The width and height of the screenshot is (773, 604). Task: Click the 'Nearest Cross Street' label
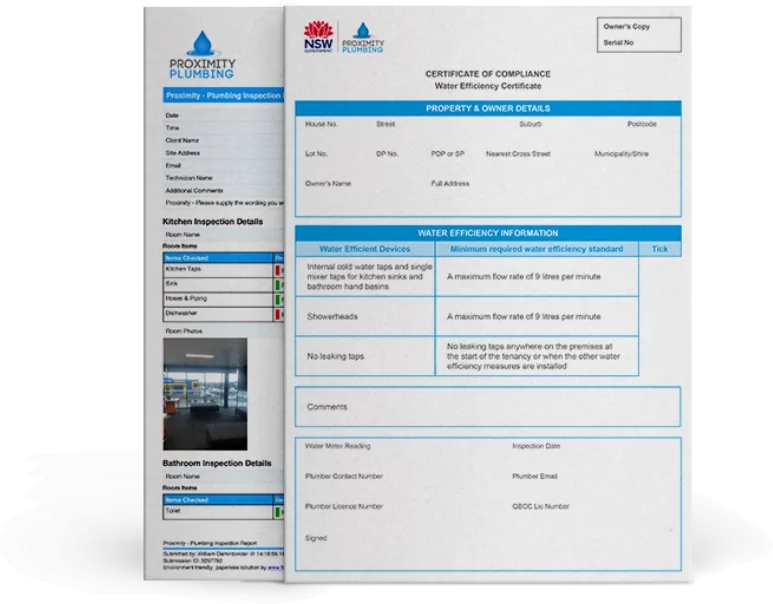tap(518, 154)
